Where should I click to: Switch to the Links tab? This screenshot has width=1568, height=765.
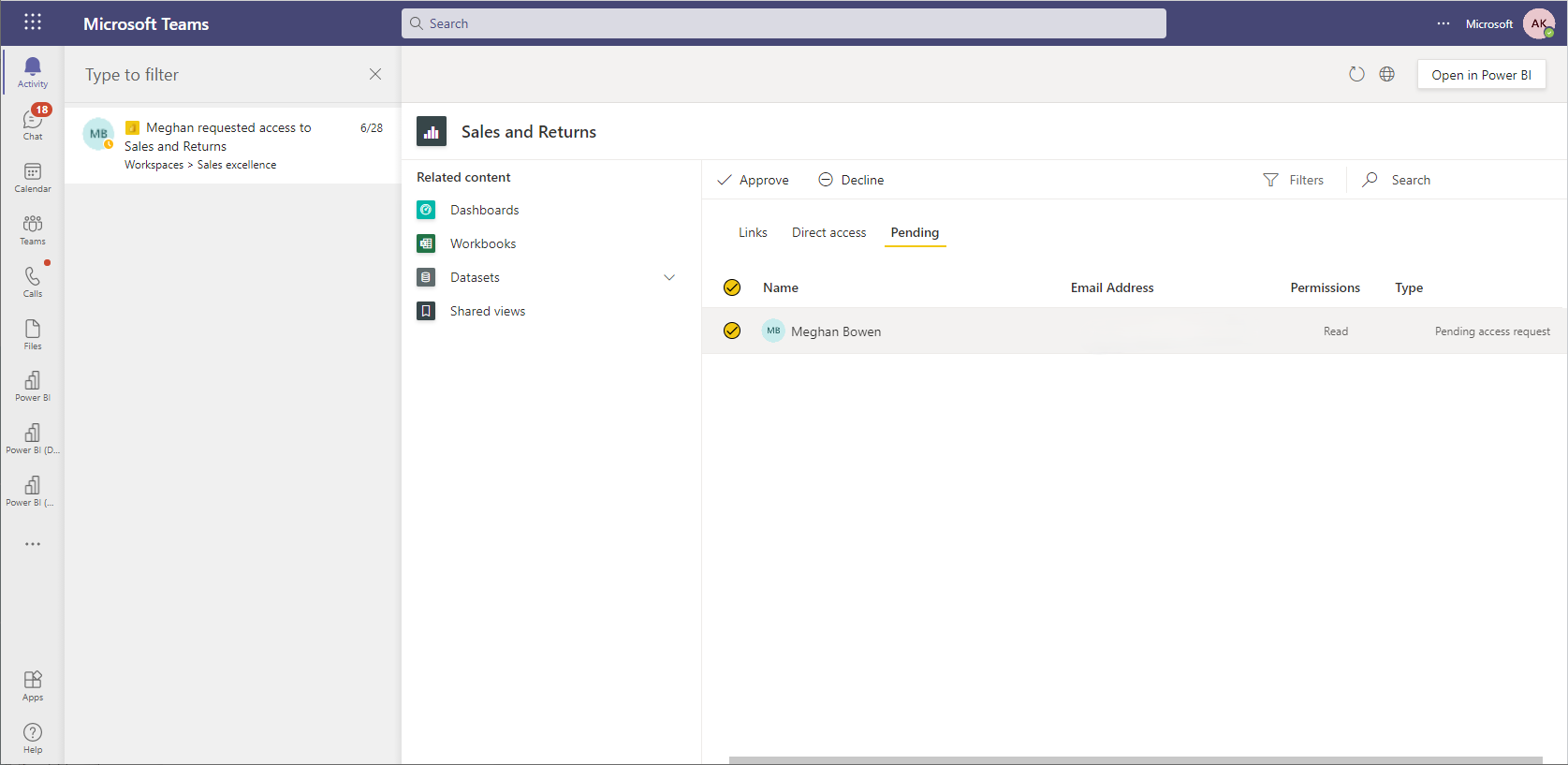753,232
